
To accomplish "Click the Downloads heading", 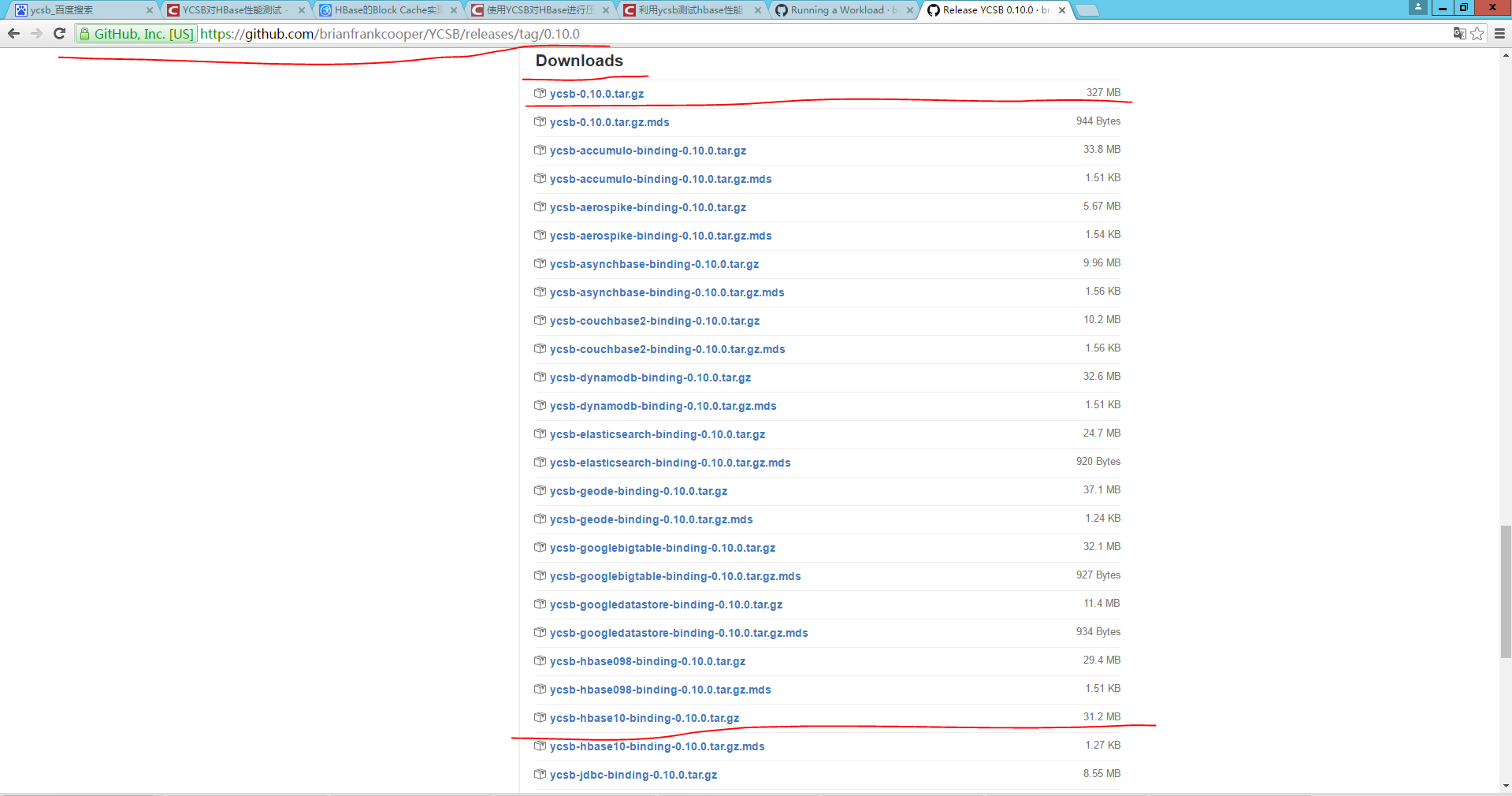I will point(579,61).
